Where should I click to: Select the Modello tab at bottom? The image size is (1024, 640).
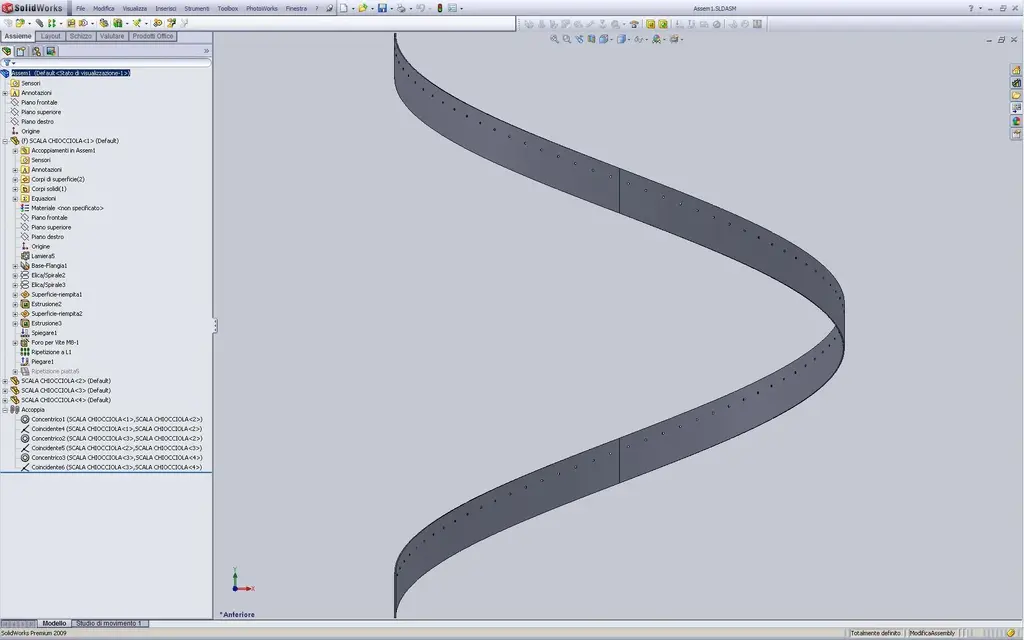[55, 624]
